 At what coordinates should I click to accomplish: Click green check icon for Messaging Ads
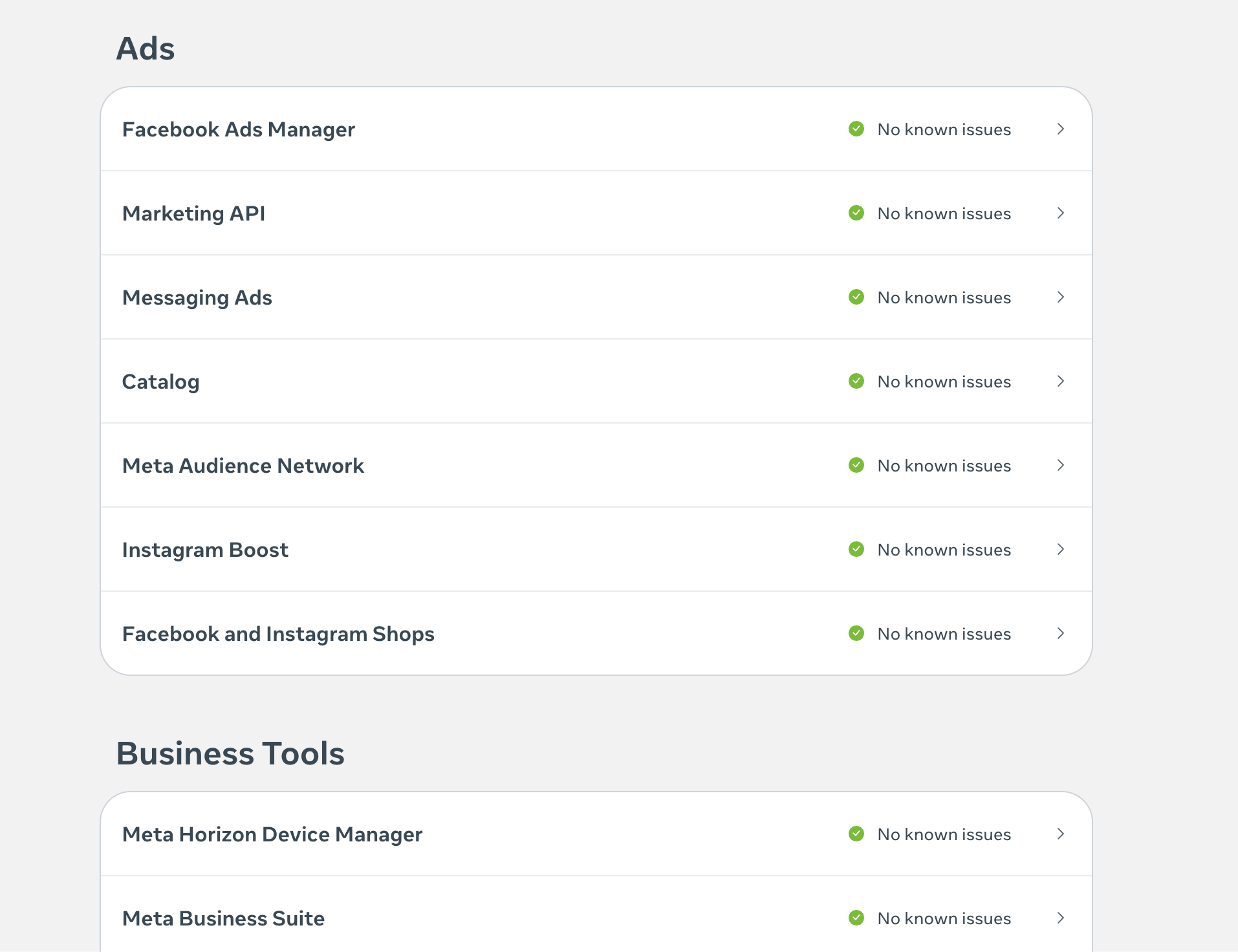[856, 297]
